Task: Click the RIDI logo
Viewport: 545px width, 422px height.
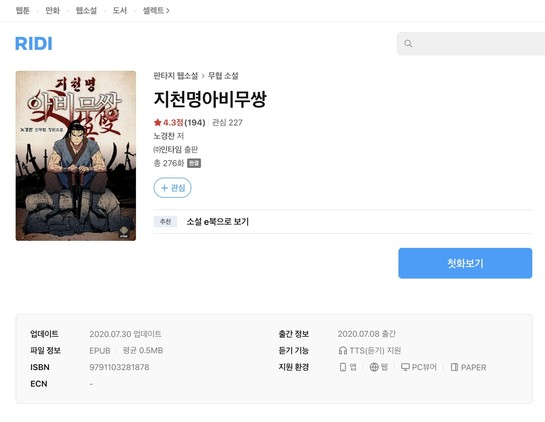Action: coord(34,44)
